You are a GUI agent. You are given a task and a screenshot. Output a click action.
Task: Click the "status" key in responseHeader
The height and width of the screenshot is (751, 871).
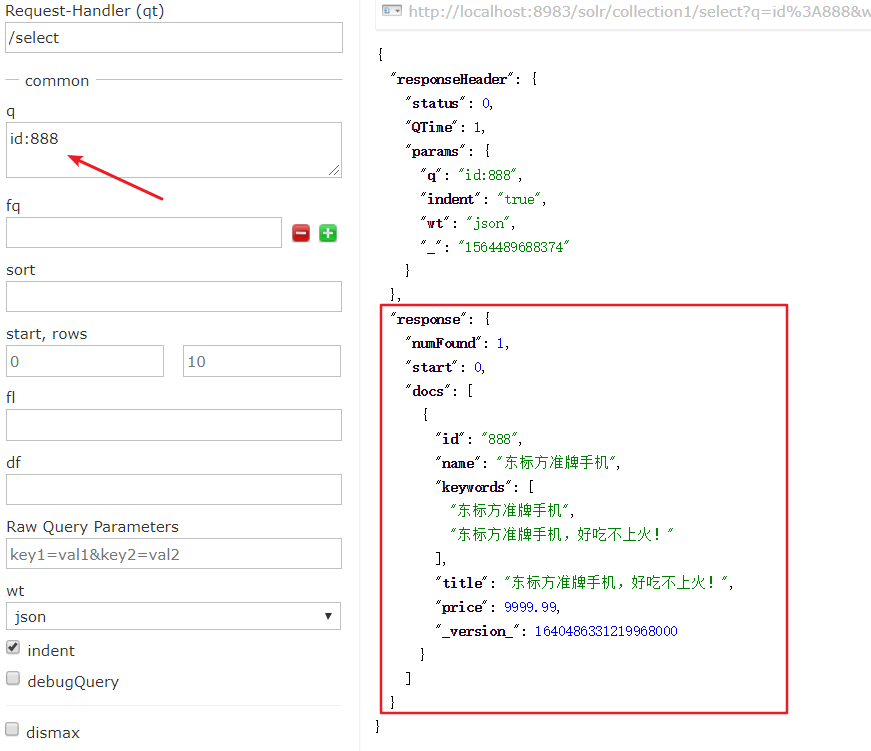tap(436, 103)
